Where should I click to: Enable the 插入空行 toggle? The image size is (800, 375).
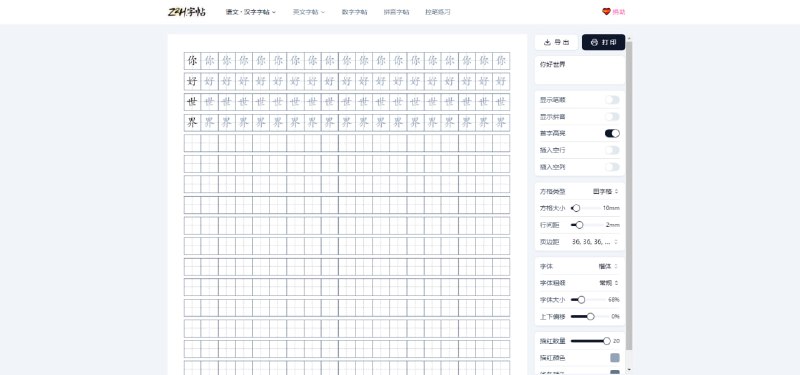coord(612,150)
